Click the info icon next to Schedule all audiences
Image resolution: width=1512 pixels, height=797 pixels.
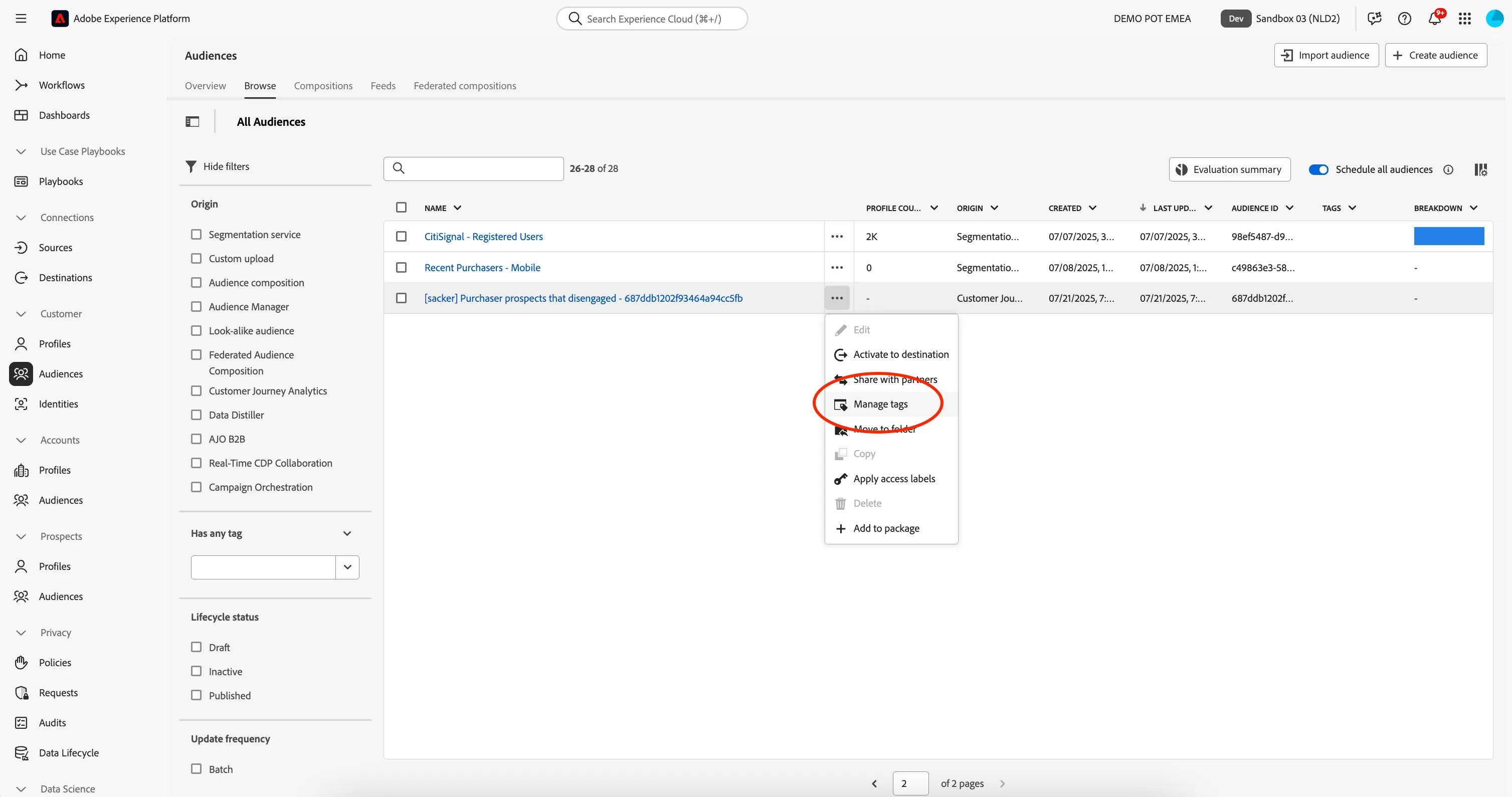[x=1449, y=169]
